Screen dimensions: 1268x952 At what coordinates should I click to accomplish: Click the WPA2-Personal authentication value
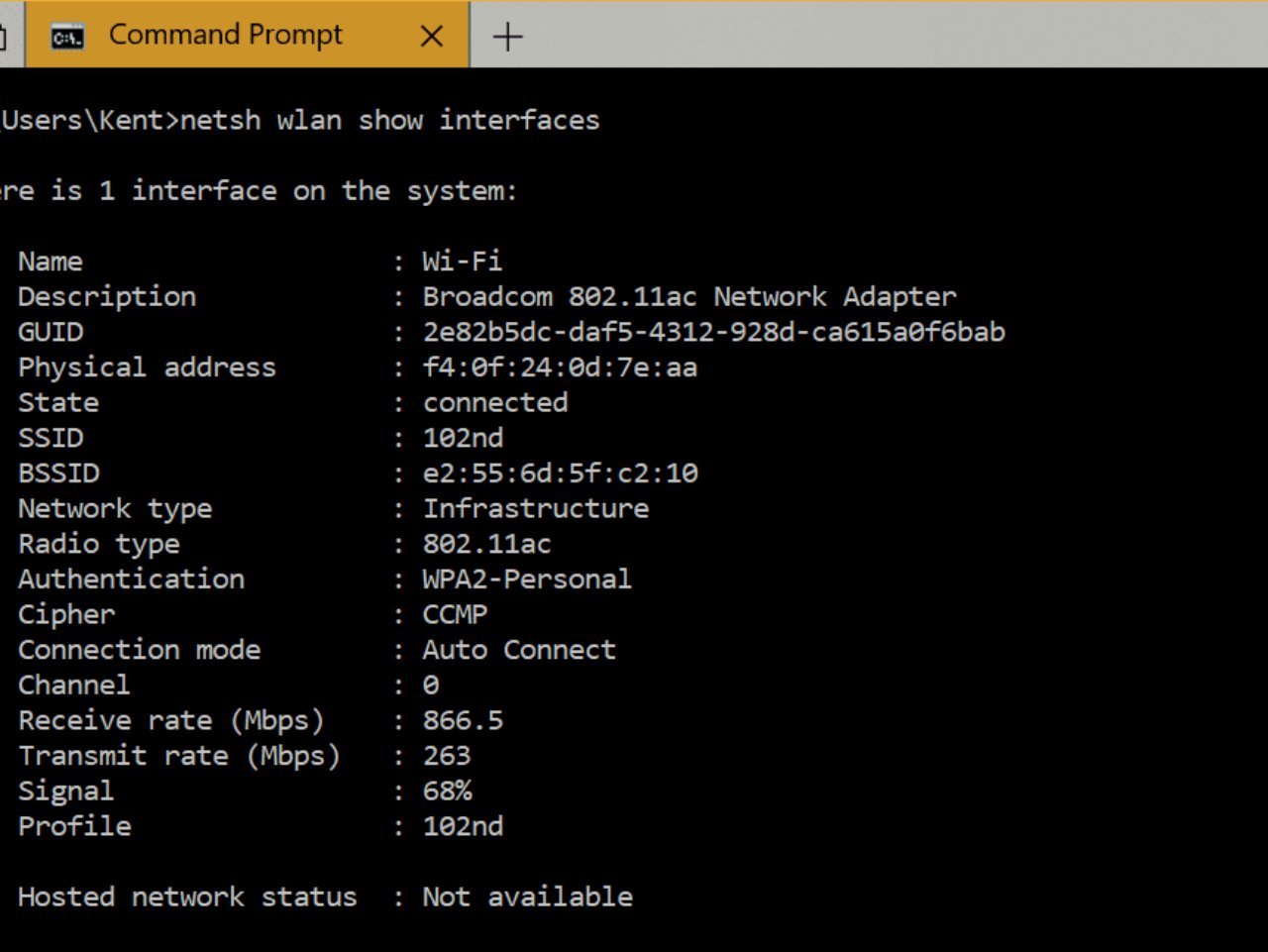tap(527, 579)
